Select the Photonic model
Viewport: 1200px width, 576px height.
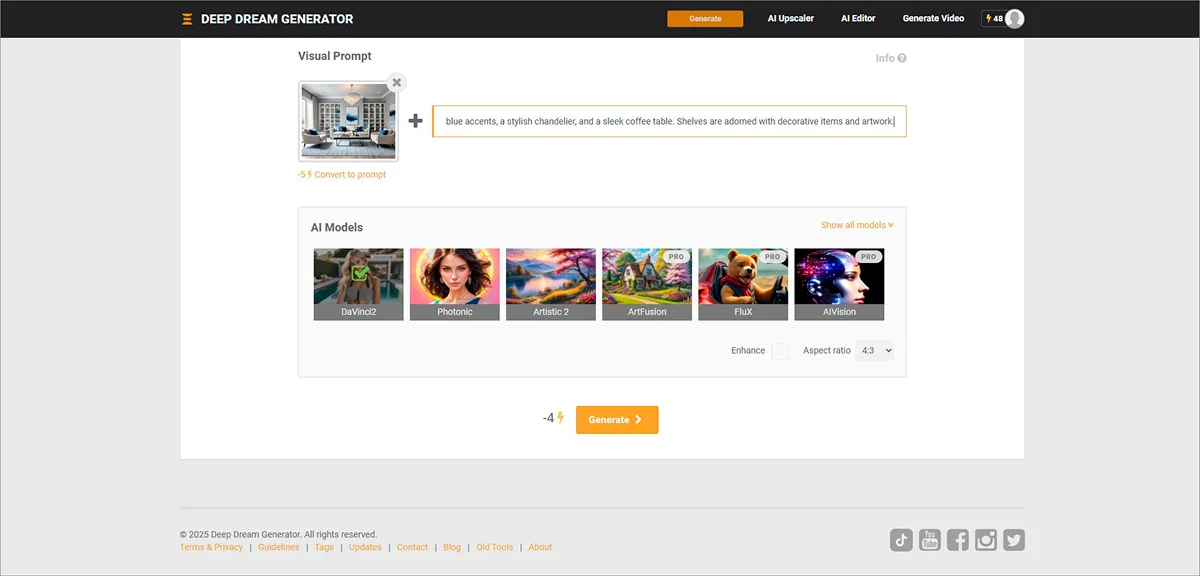tap(455, 284)
